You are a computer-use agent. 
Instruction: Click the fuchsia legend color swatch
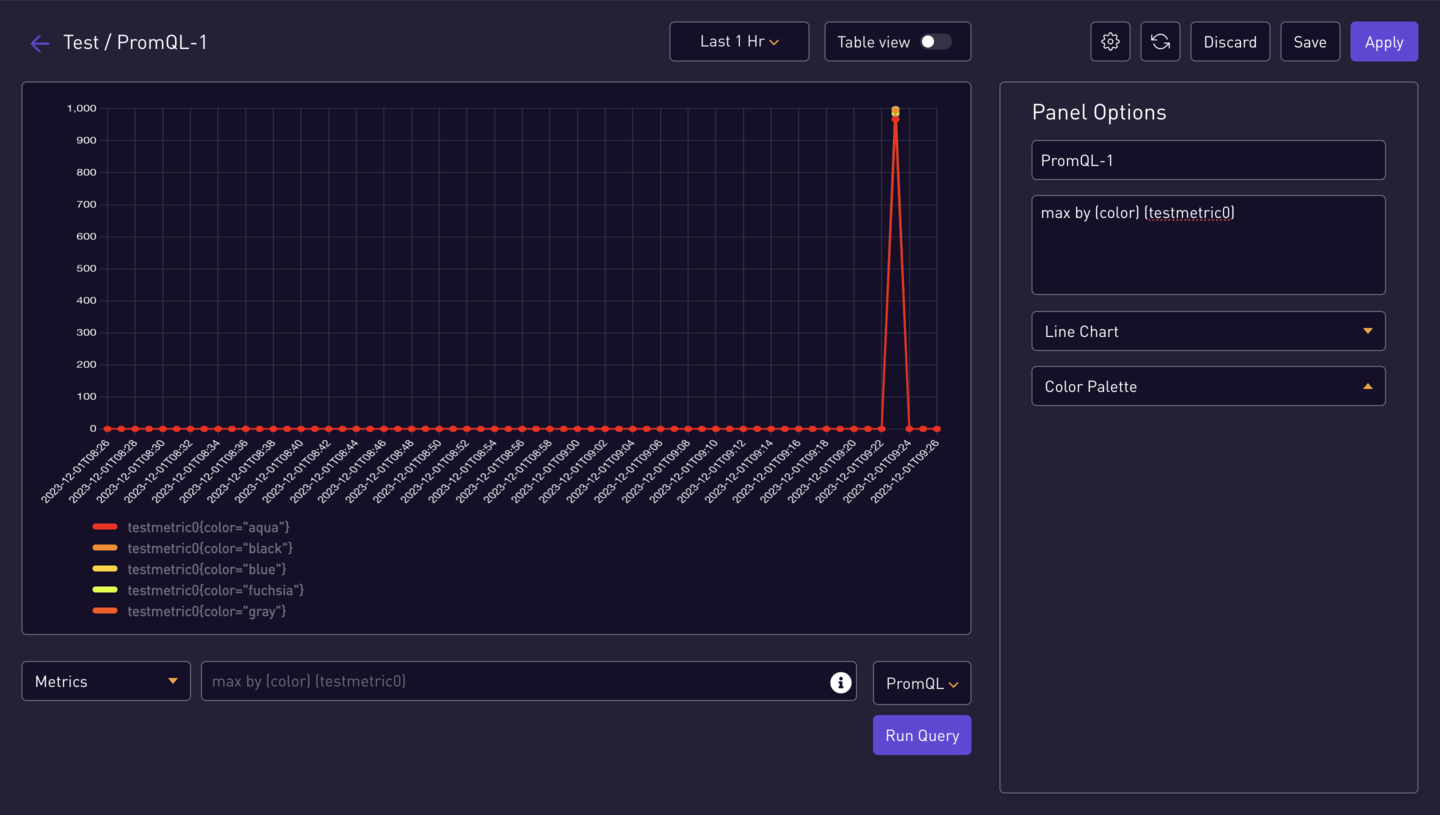tap(105, 590)
